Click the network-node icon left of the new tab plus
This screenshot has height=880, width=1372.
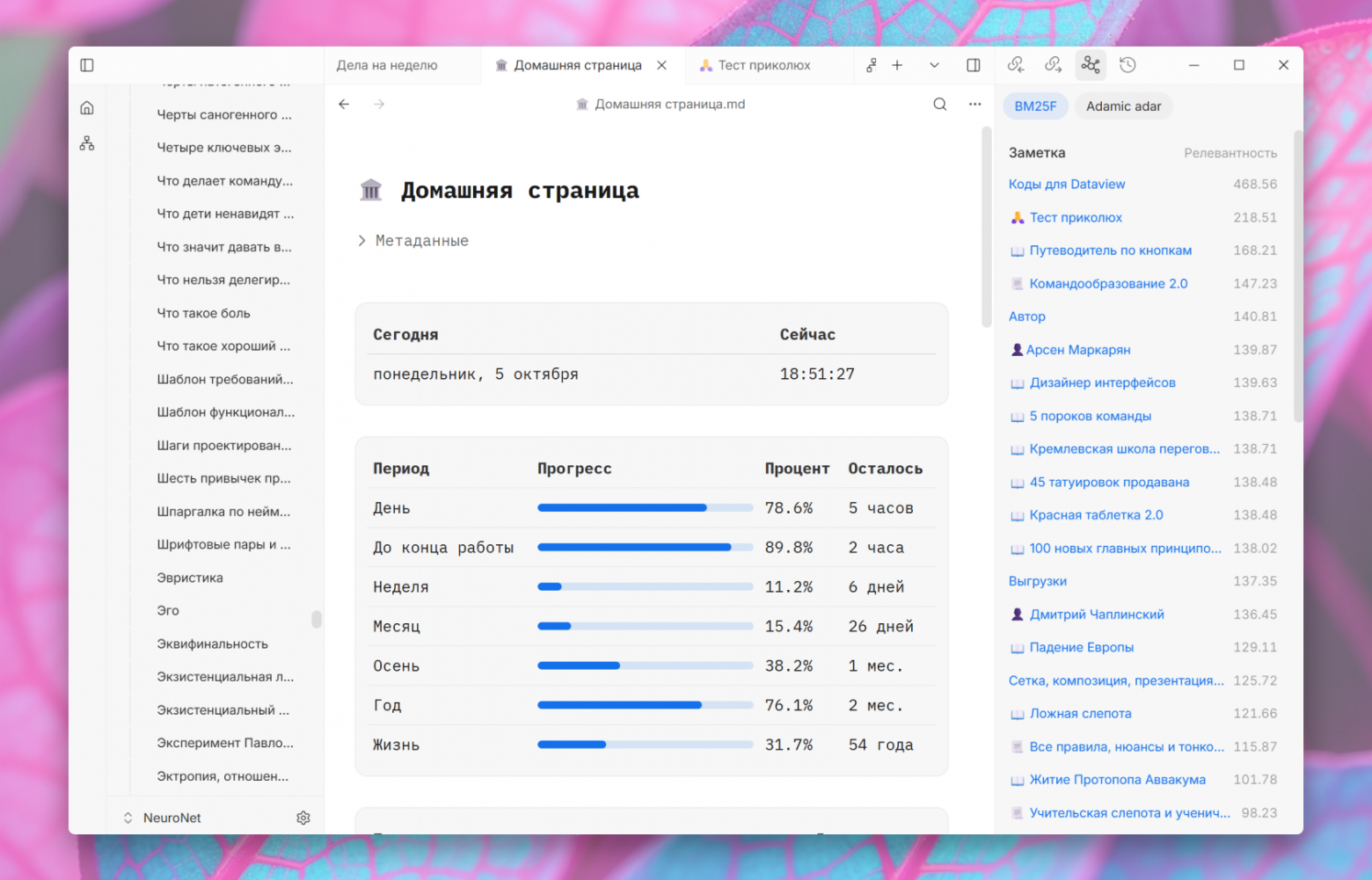[x=872, y=65]
